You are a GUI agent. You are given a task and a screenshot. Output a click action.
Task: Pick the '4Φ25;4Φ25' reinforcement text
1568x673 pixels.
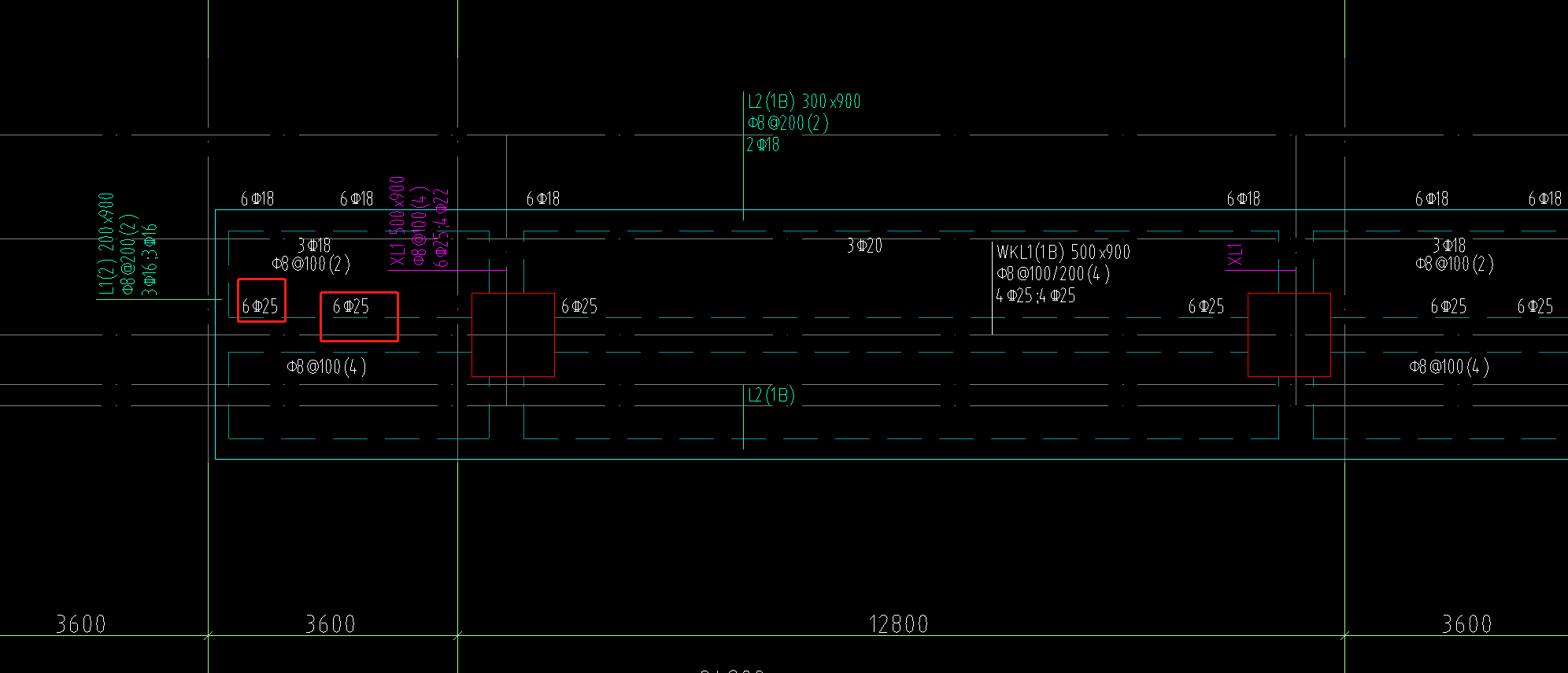[x=1036, y=296]
